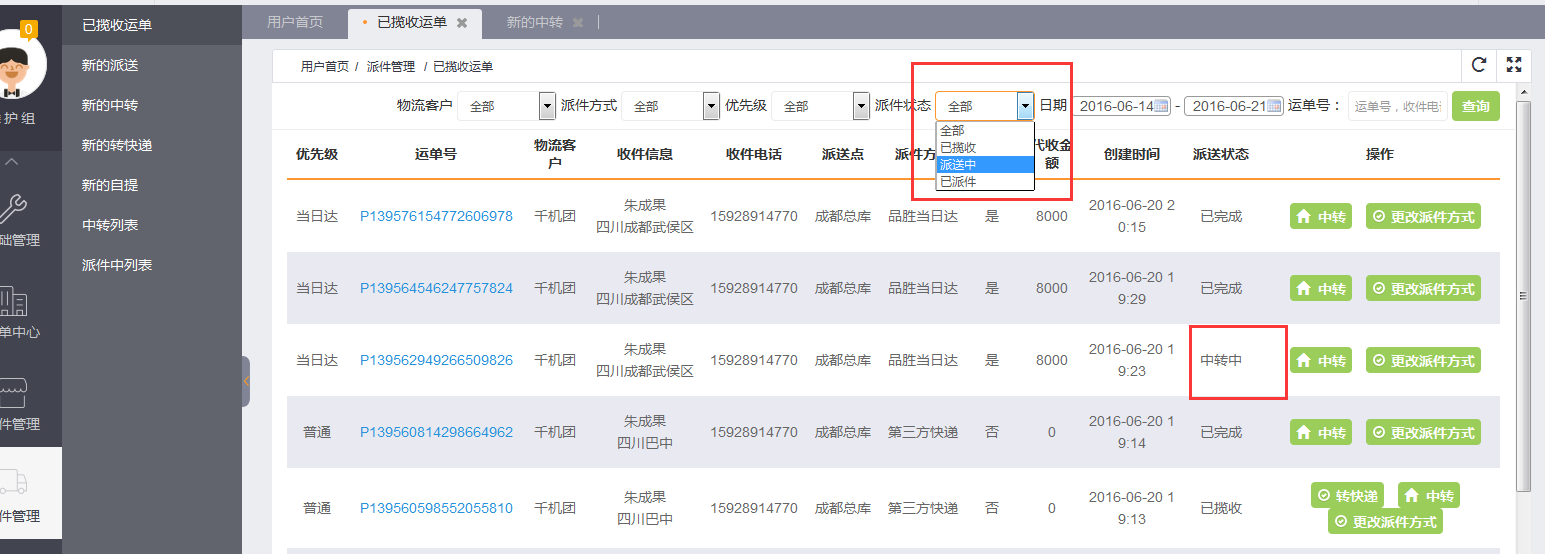
Task: Click 转快递 button in the last row
Action: coord(1349,496)
